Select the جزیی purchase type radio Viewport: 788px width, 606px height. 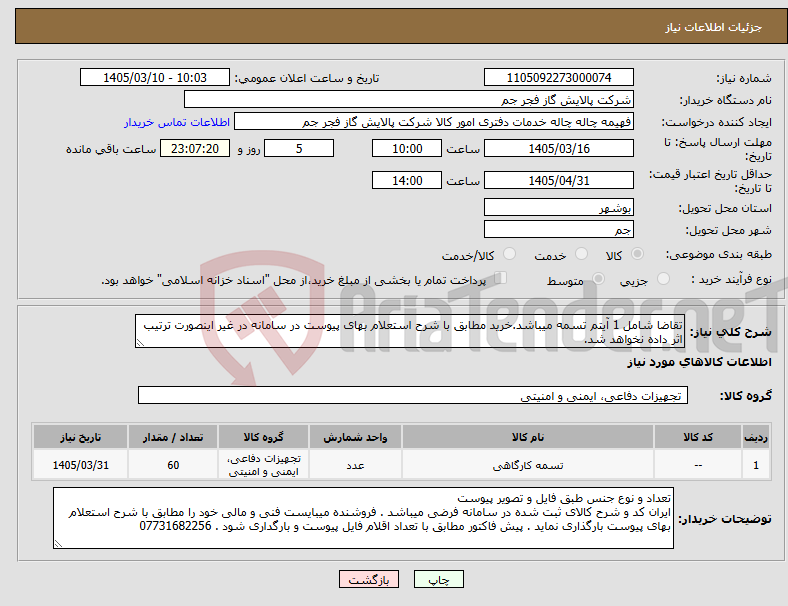(x=663, y=279)
